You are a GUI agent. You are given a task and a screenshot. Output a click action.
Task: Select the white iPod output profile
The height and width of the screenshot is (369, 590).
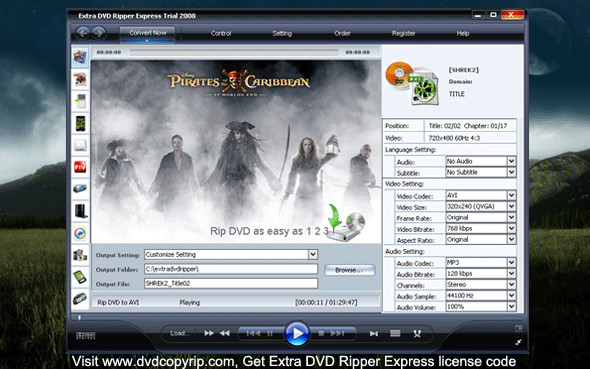click(80, 102)
